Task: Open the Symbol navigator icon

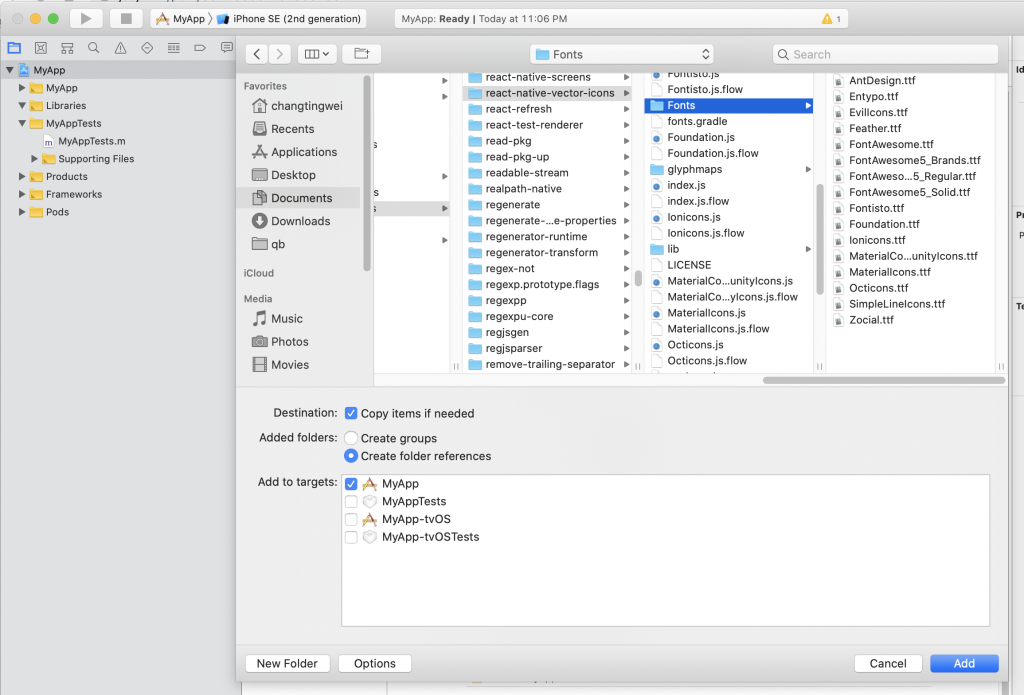Action: (x=67, y=48)
